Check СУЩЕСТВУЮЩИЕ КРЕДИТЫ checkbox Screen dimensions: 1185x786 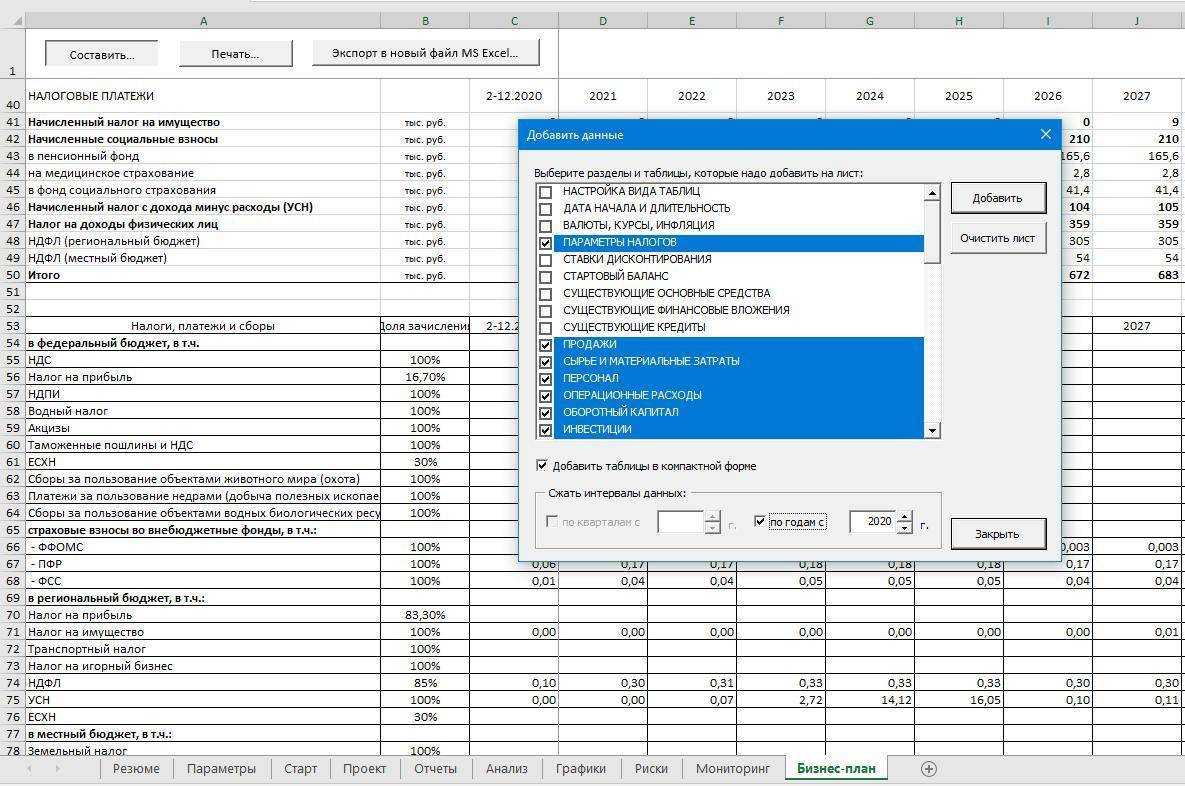click(546, 328)
